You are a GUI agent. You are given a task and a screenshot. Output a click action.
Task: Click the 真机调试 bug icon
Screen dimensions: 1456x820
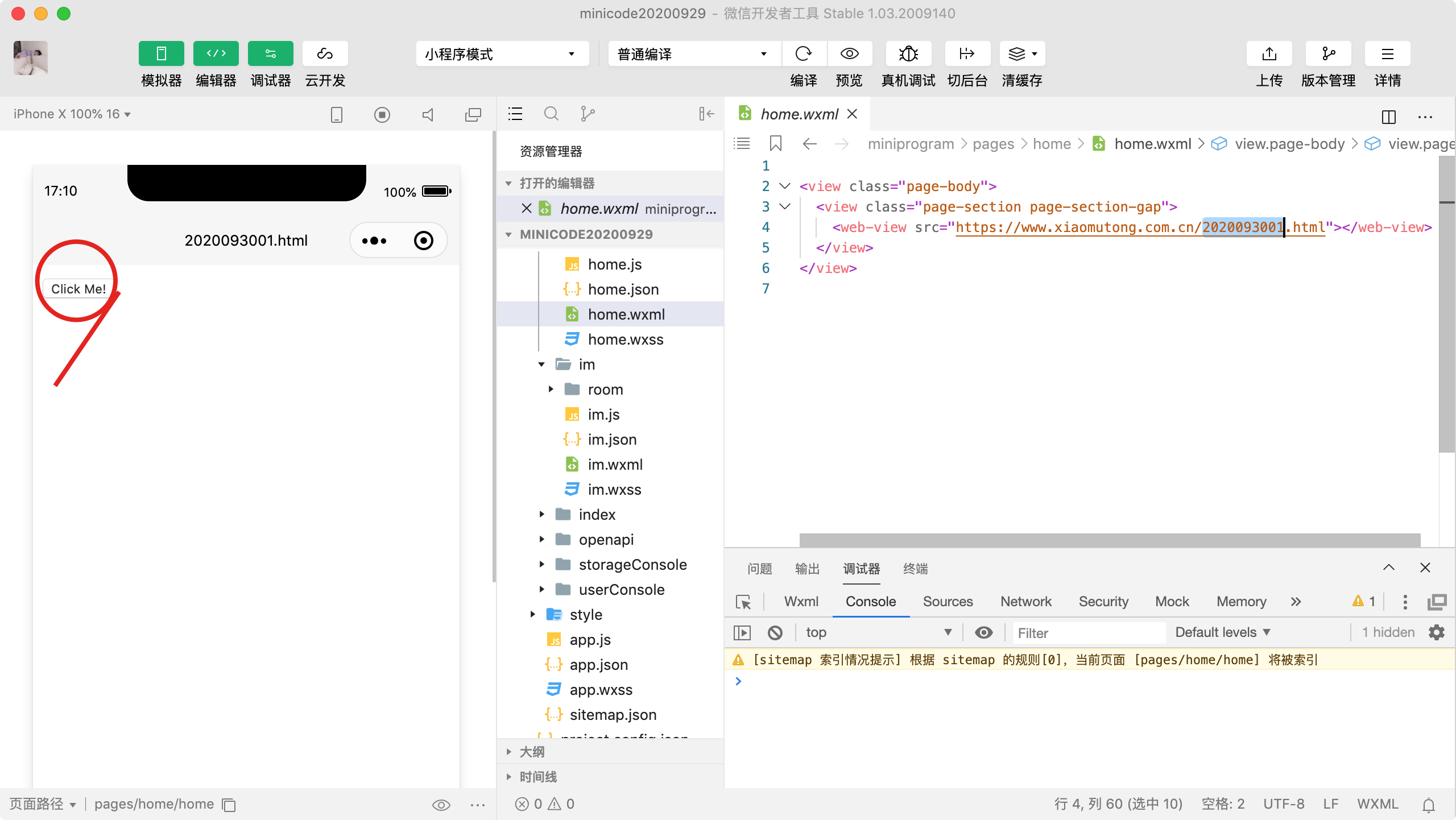click(x=908, y=53)
